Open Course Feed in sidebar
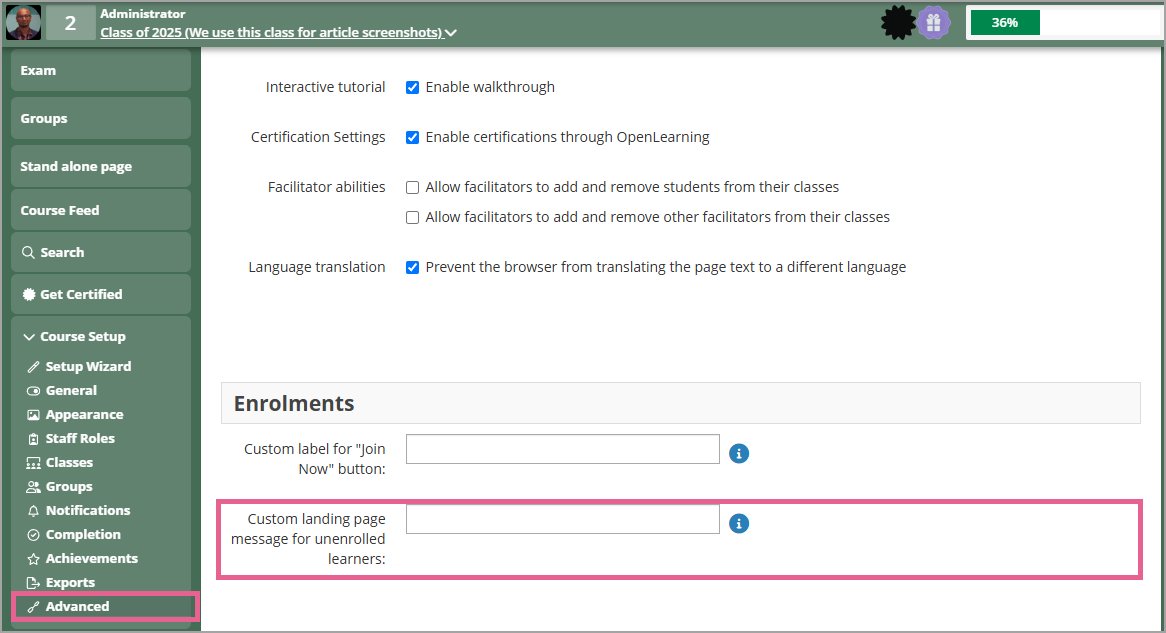Viewport: 1166px width, 633px height. pyautogui.click(x=101, y=210)
